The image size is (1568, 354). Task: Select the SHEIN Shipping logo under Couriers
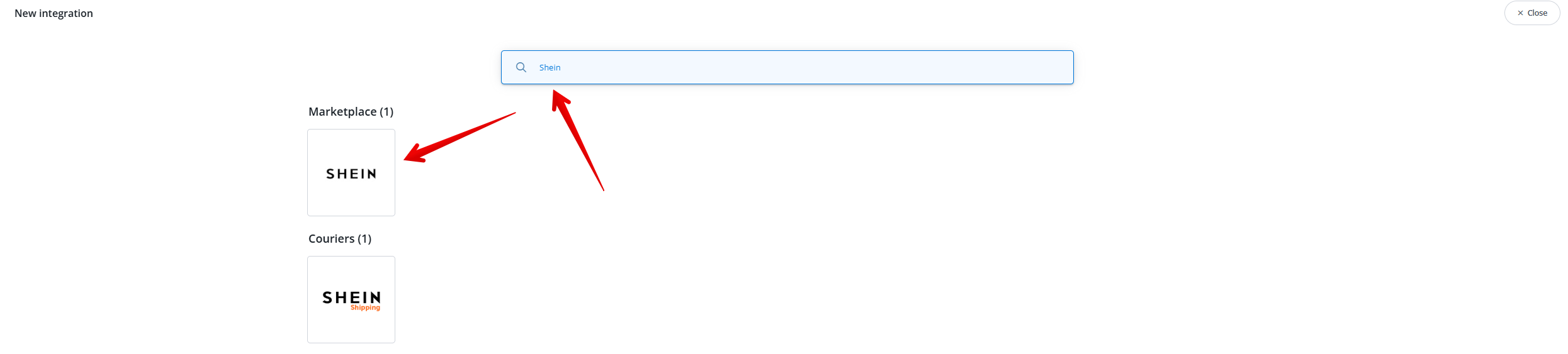coord(351,300)
